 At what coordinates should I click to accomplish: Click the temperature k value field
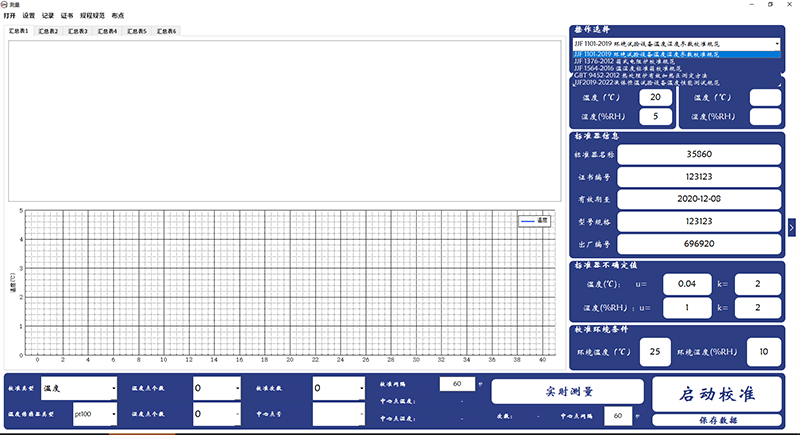pyautogui.click(x=758, y=284)
